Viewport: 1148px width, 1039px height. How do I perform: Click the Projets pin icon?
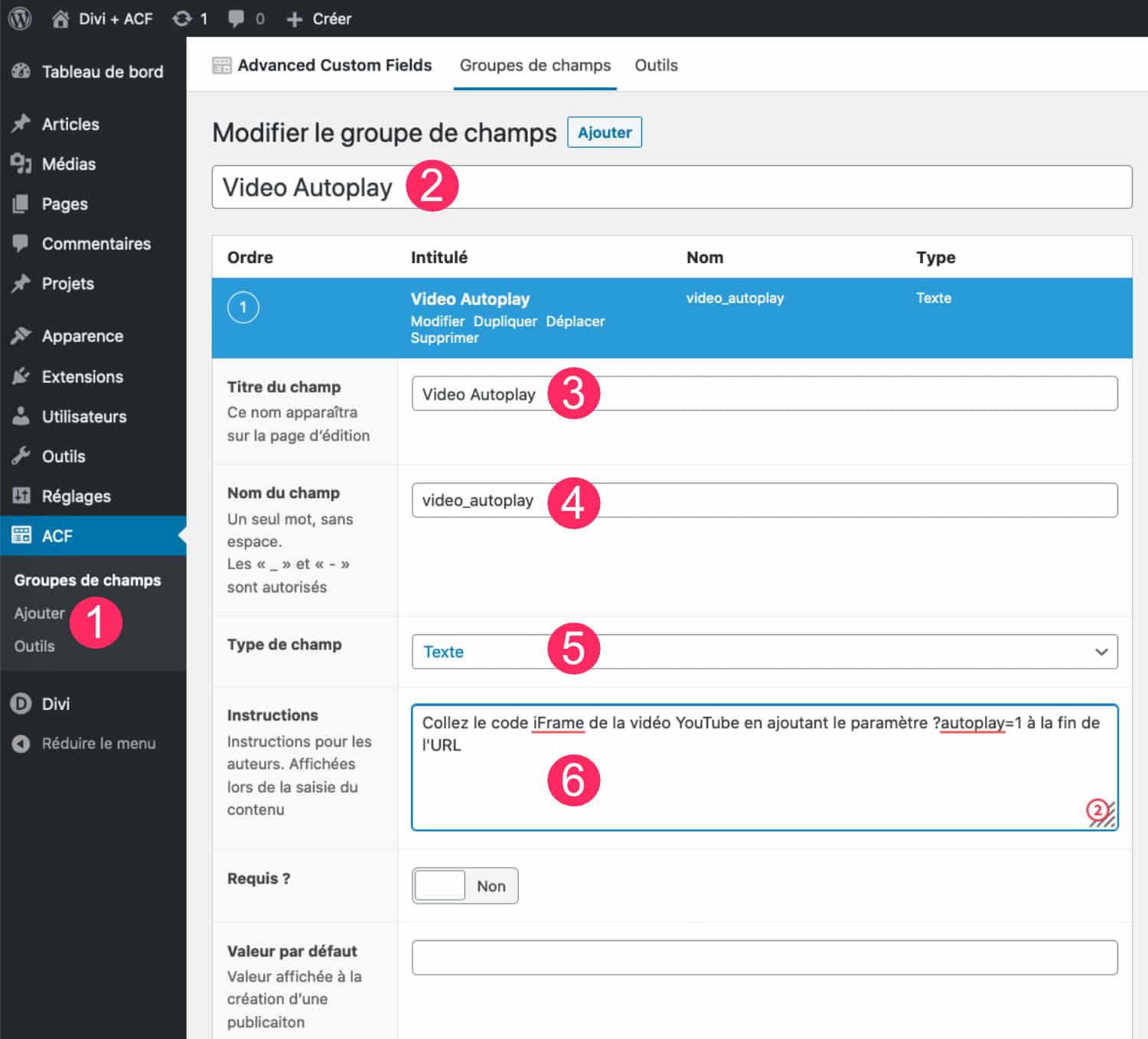point(21,283)
